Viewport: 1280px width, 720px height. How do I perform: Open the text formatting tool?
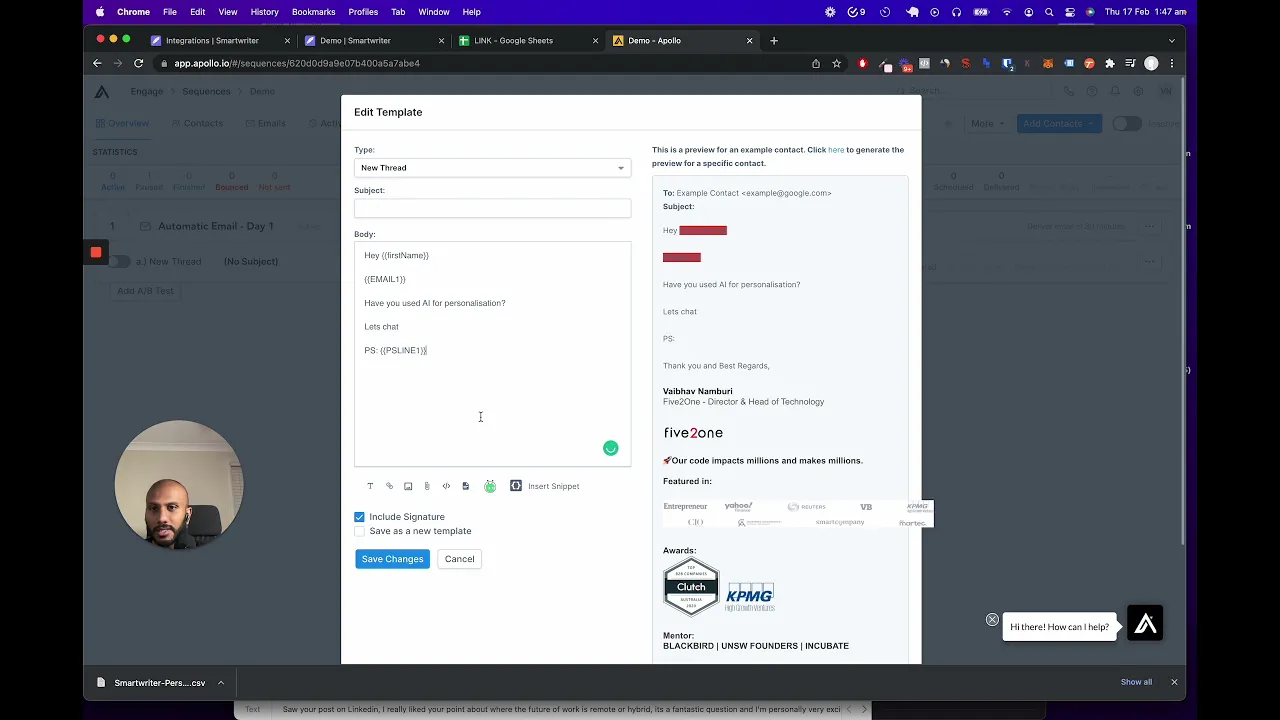click(370, 486)
